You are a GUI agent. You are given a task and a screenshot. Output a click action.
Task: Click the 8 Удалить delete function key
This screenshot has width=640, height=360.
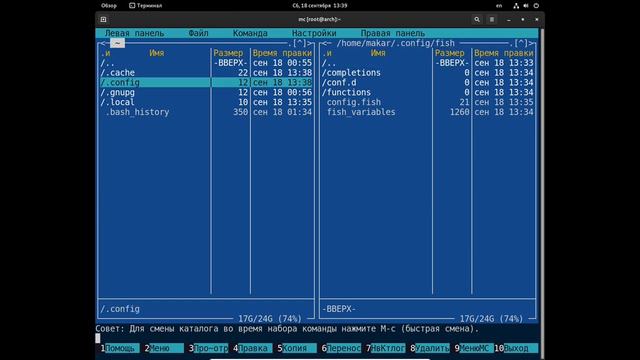point(430,348)
